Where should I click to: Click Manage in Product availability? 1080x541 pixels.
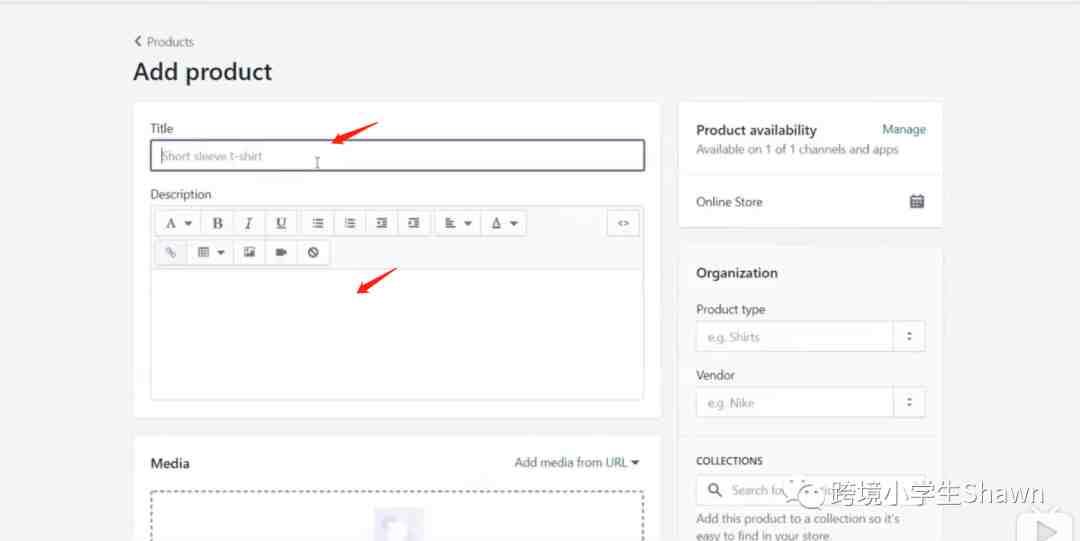point(903,129)
